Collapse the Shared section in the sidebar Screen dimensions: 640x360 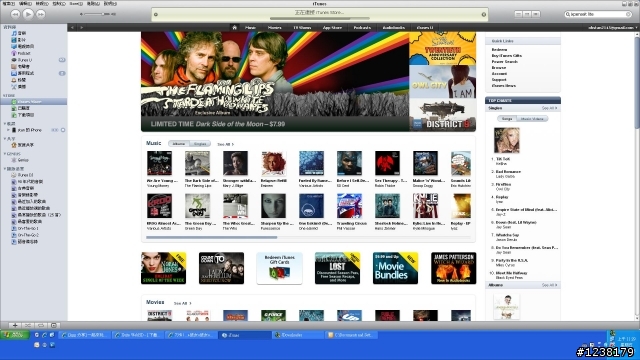pyautogui.click(x=4, y=139)
